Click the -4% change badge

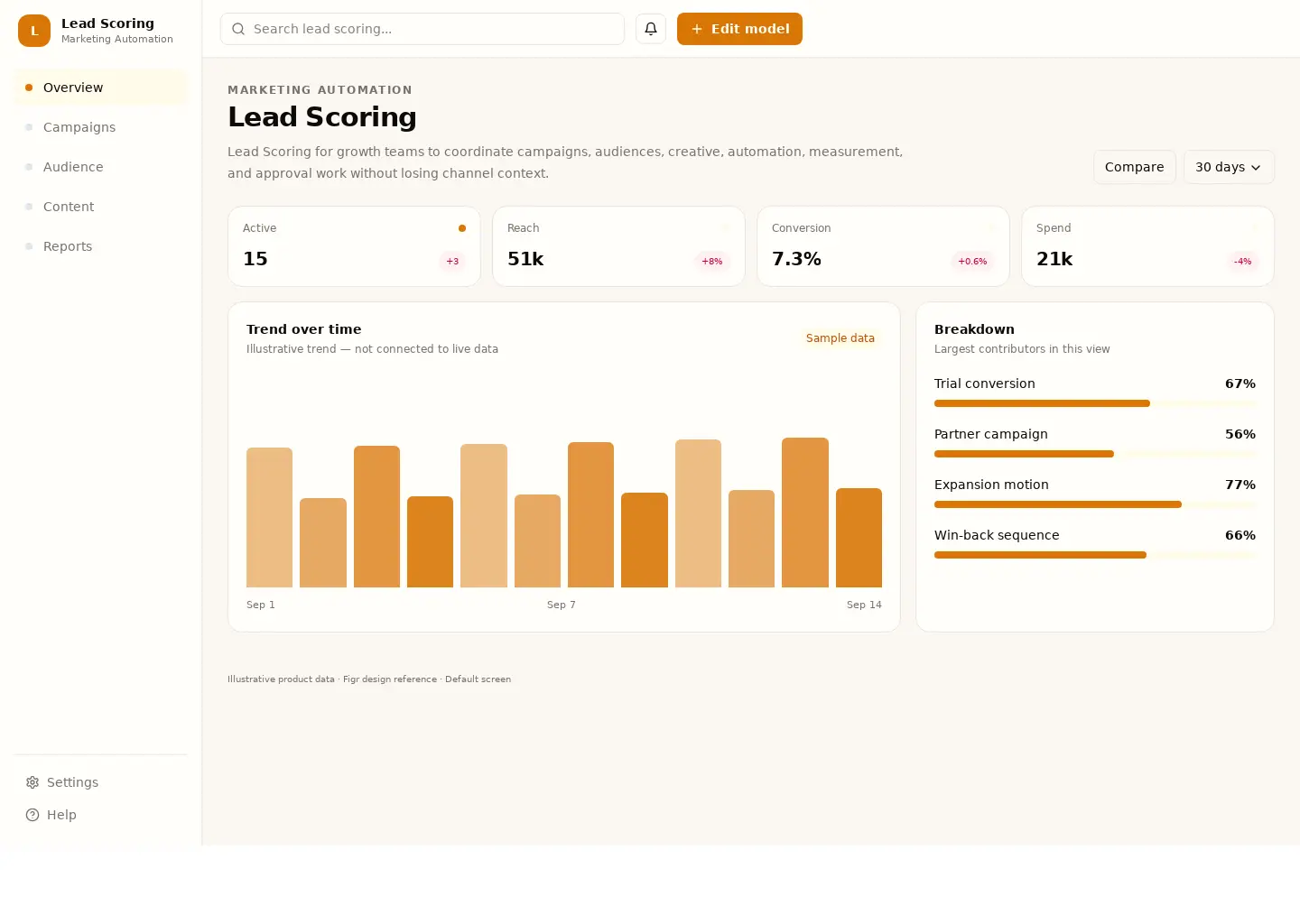click(x=1243, y=262)
